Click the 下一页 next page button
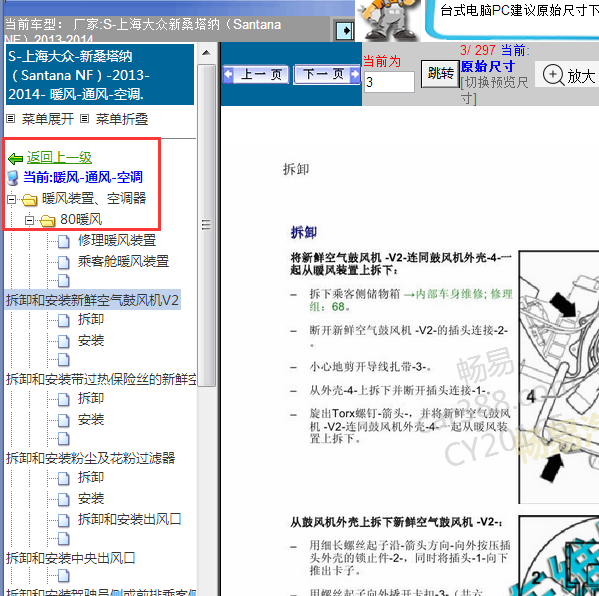 point(327,74)
